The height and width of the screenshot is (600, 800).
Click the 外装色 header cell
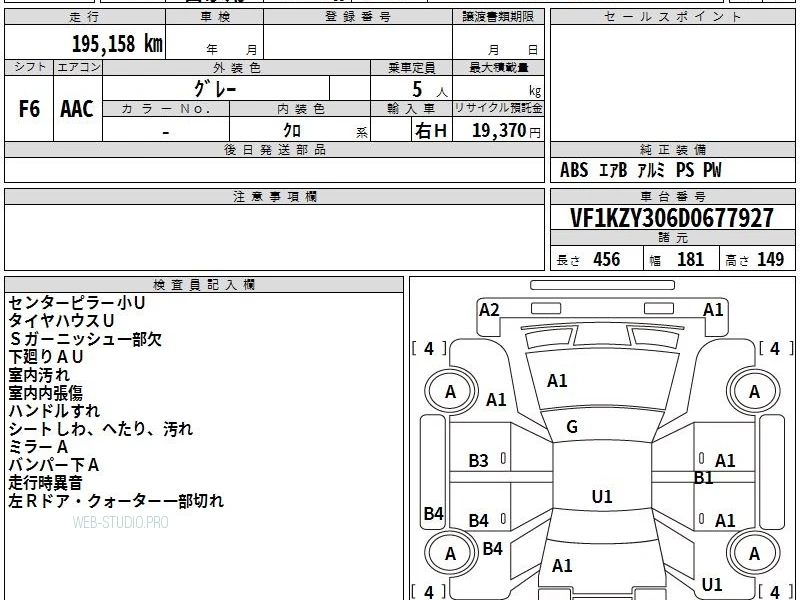pos(237,67)
